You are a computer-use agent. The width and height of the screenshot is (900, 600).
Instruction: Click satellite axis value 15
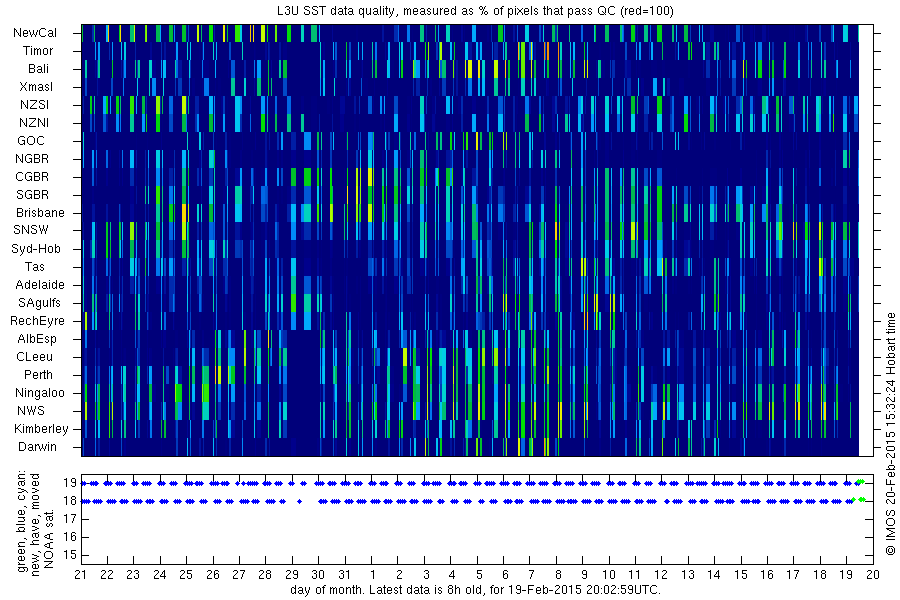click(70, 555)
